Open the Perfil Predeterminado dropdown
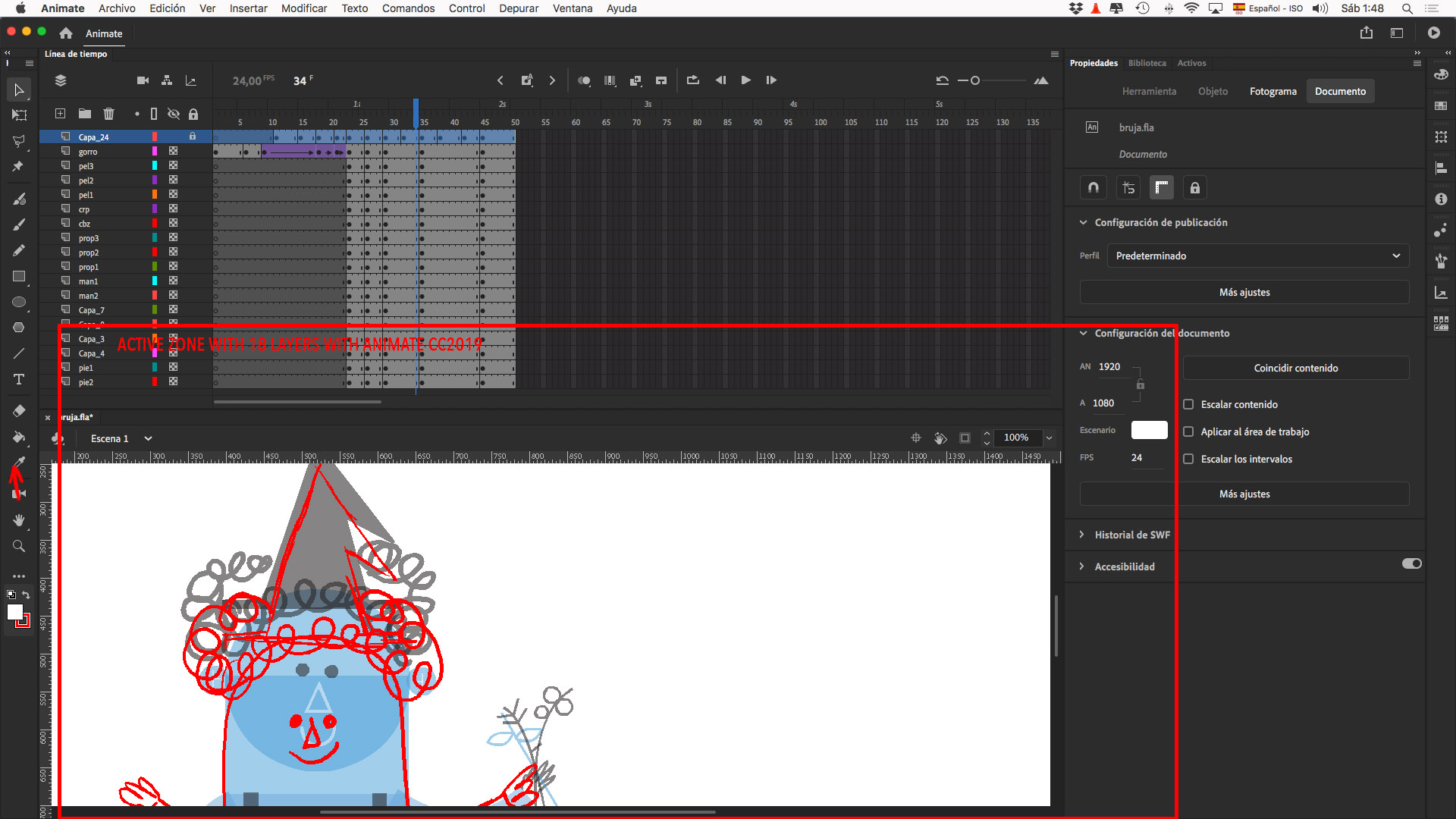Viewport: 1456px width, 819px height. click(x=1257, y=256)
